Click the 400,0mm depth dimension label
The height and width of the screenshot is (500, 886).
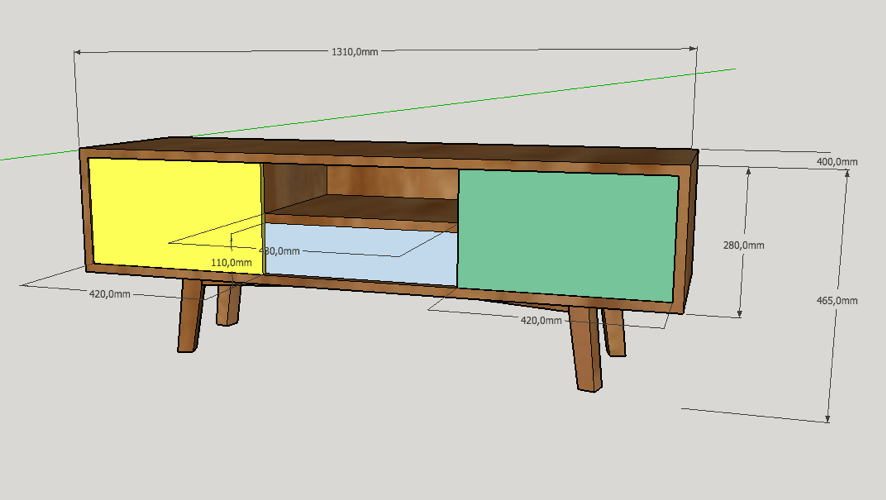click(x=837, y=162)
